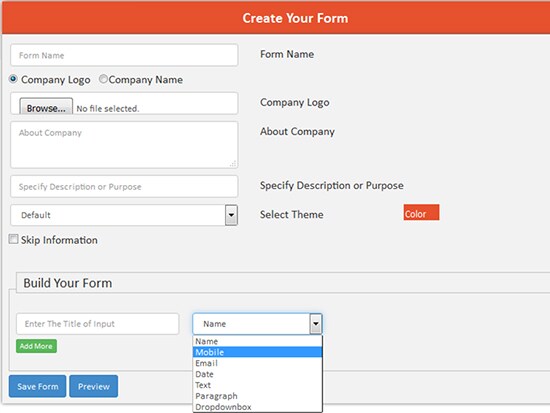Viewport: 550px width, 413px height.
Task: Select Dropdownbox option in the list
Action: (x=257, y=407)
